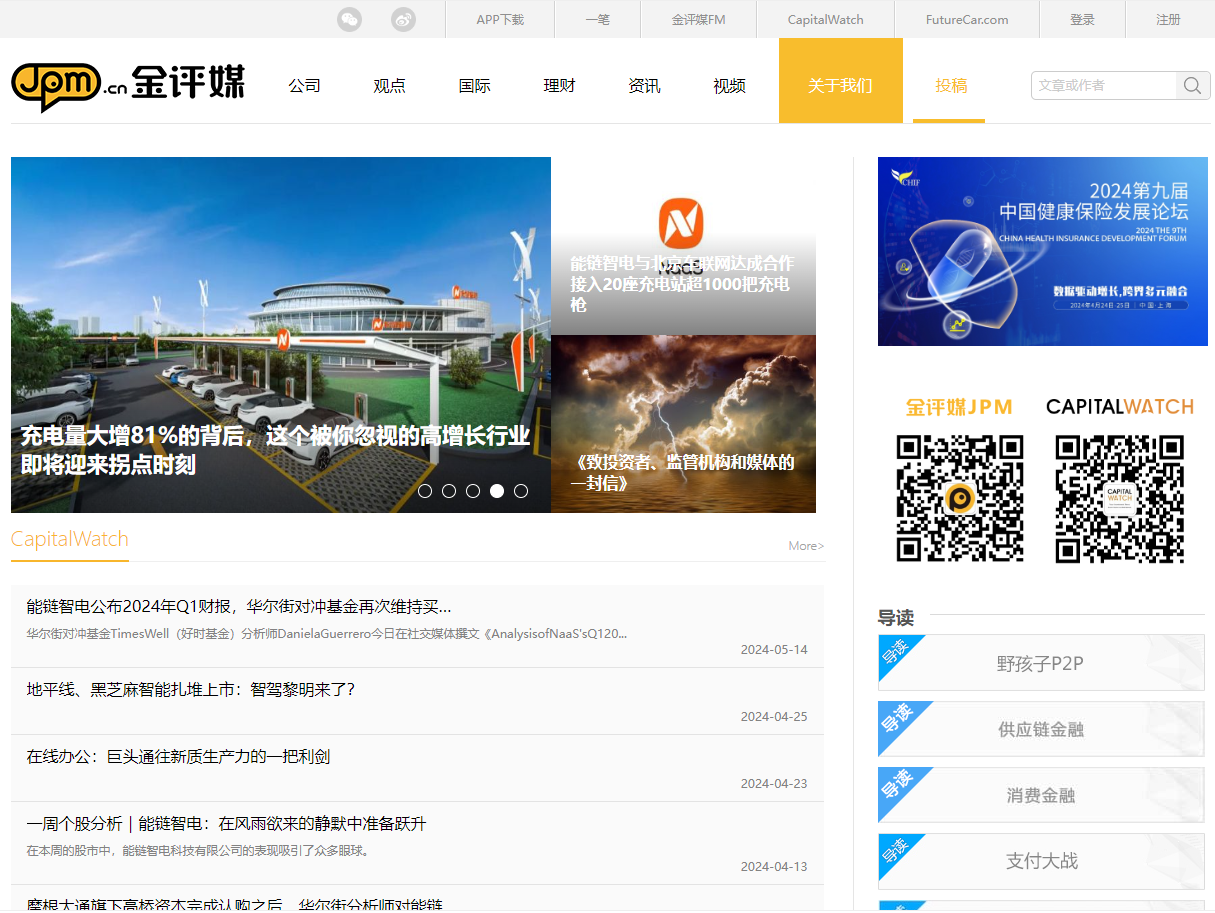Click the 中国健康保险发展论坛 banner ad

[x=1043, y=251]
